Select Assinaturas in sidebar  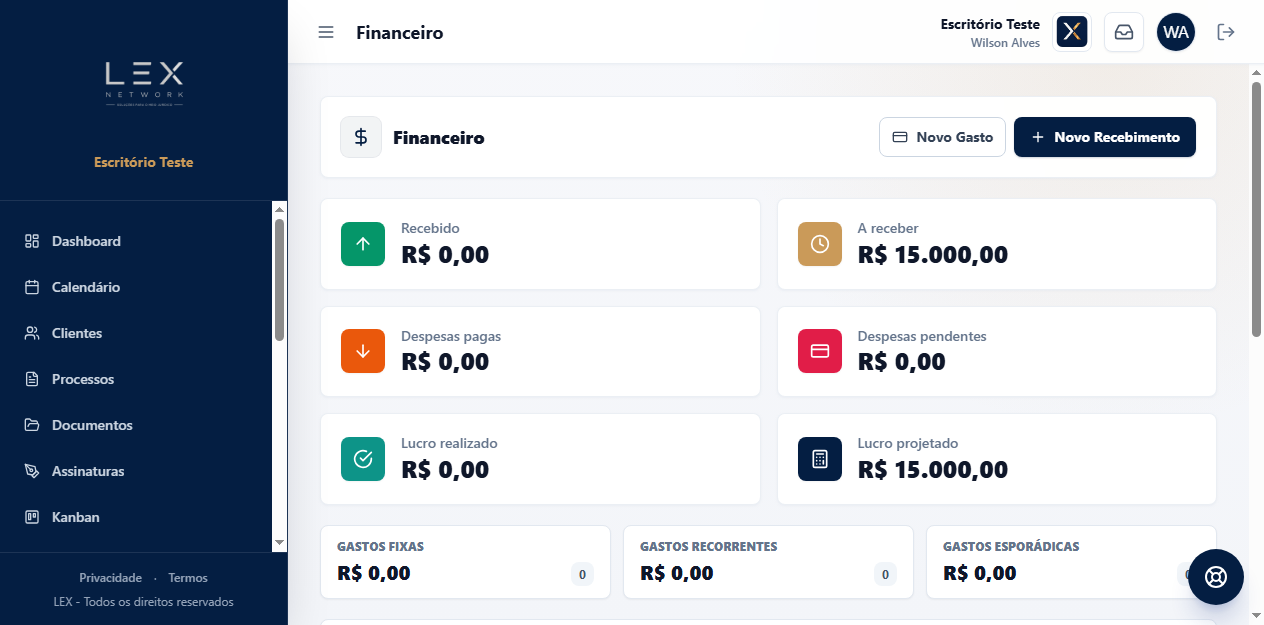136,471
